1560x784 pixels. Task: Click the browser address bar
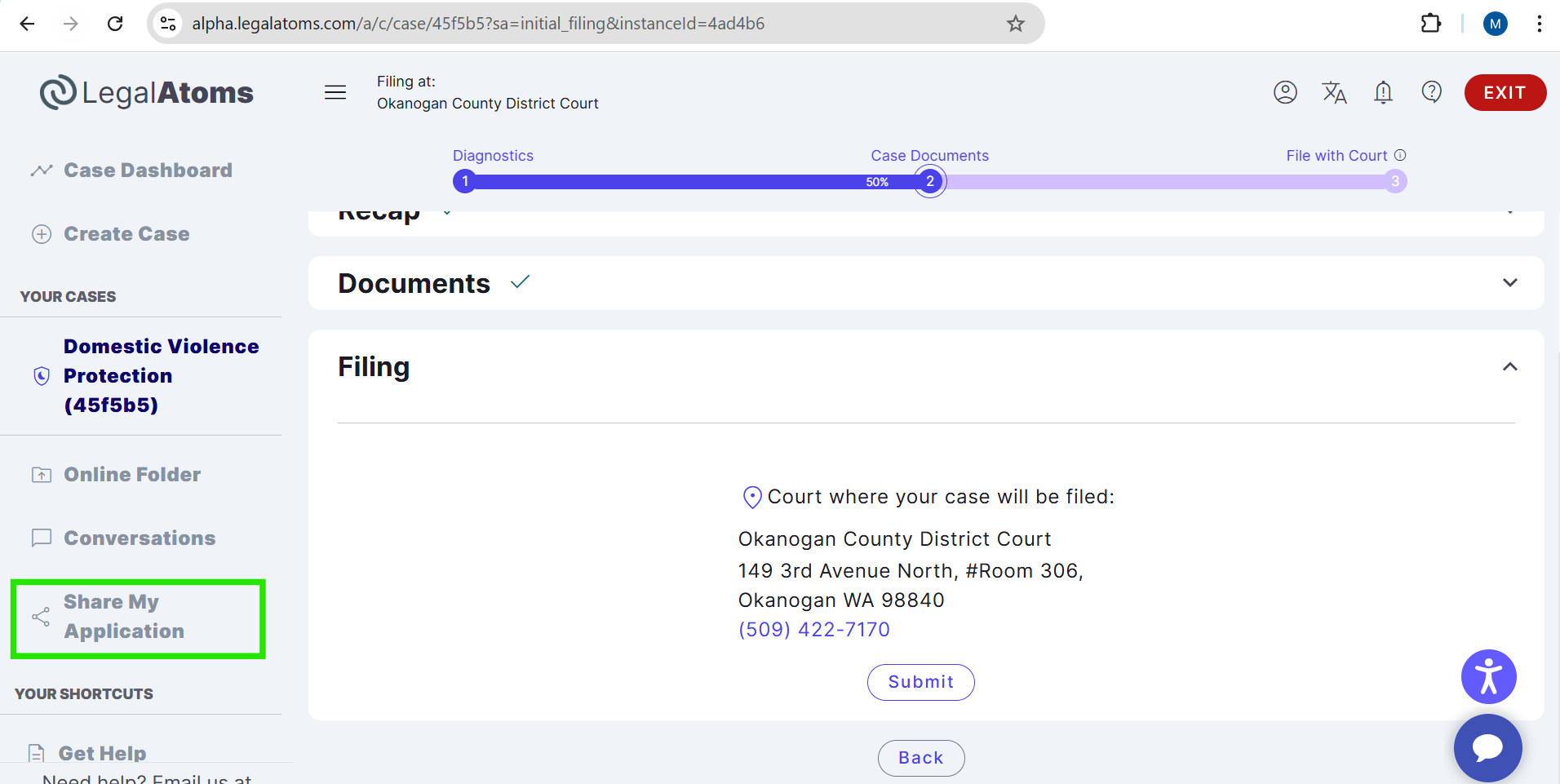[x=571, y=24]
